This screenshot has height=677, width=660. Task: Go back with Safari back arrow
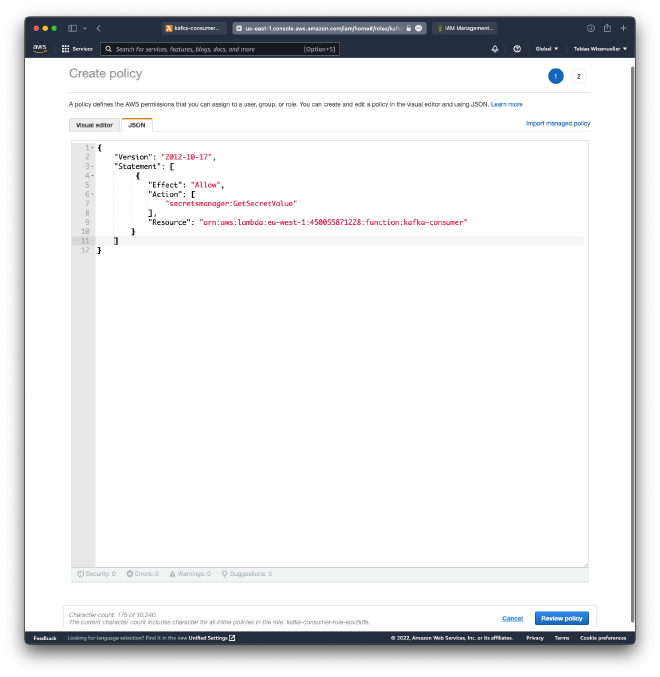tap(98, 28)
